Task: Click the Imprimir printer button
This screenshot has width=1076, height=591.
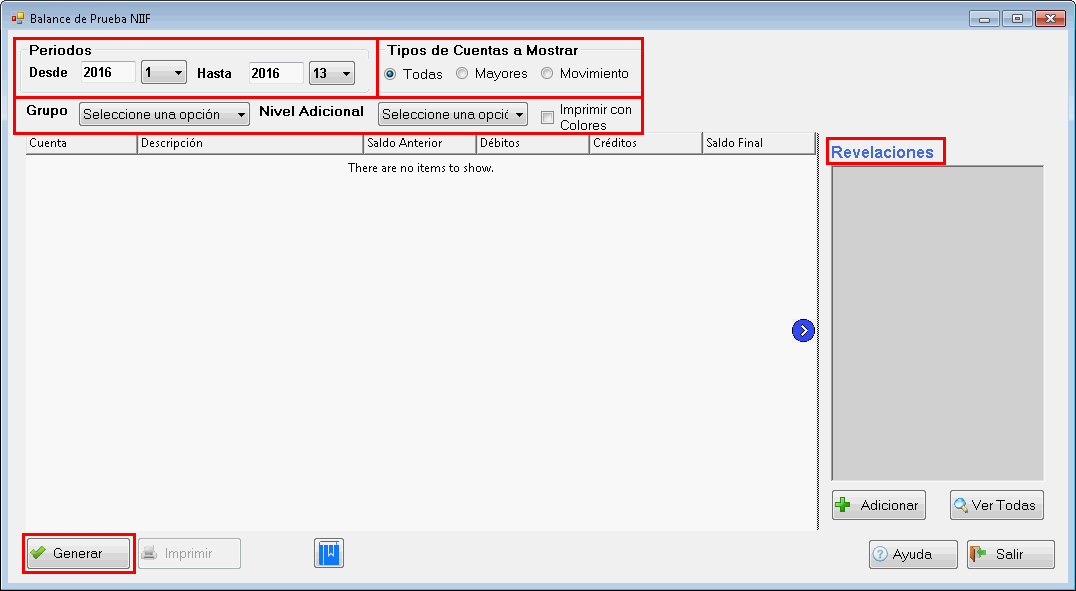Action: pyautogui.click(x=189, y=554)
